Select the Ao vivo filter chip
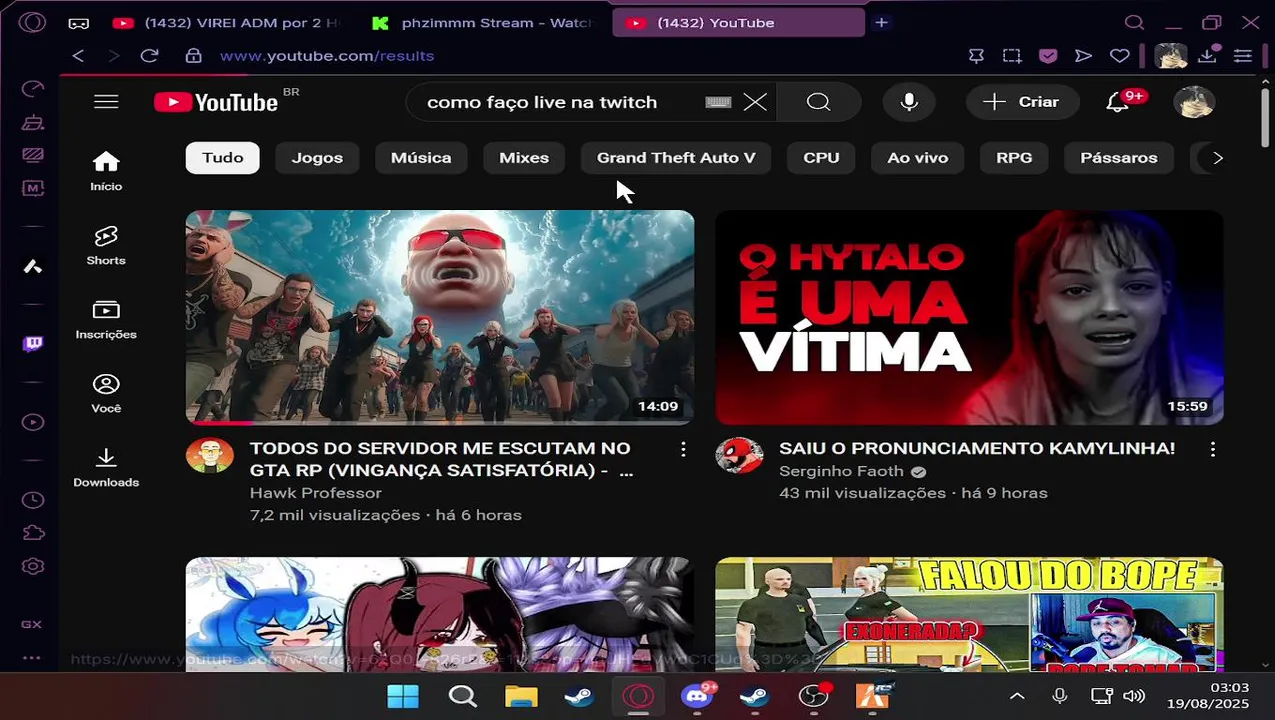1275x720 pixels. (917, 158)
